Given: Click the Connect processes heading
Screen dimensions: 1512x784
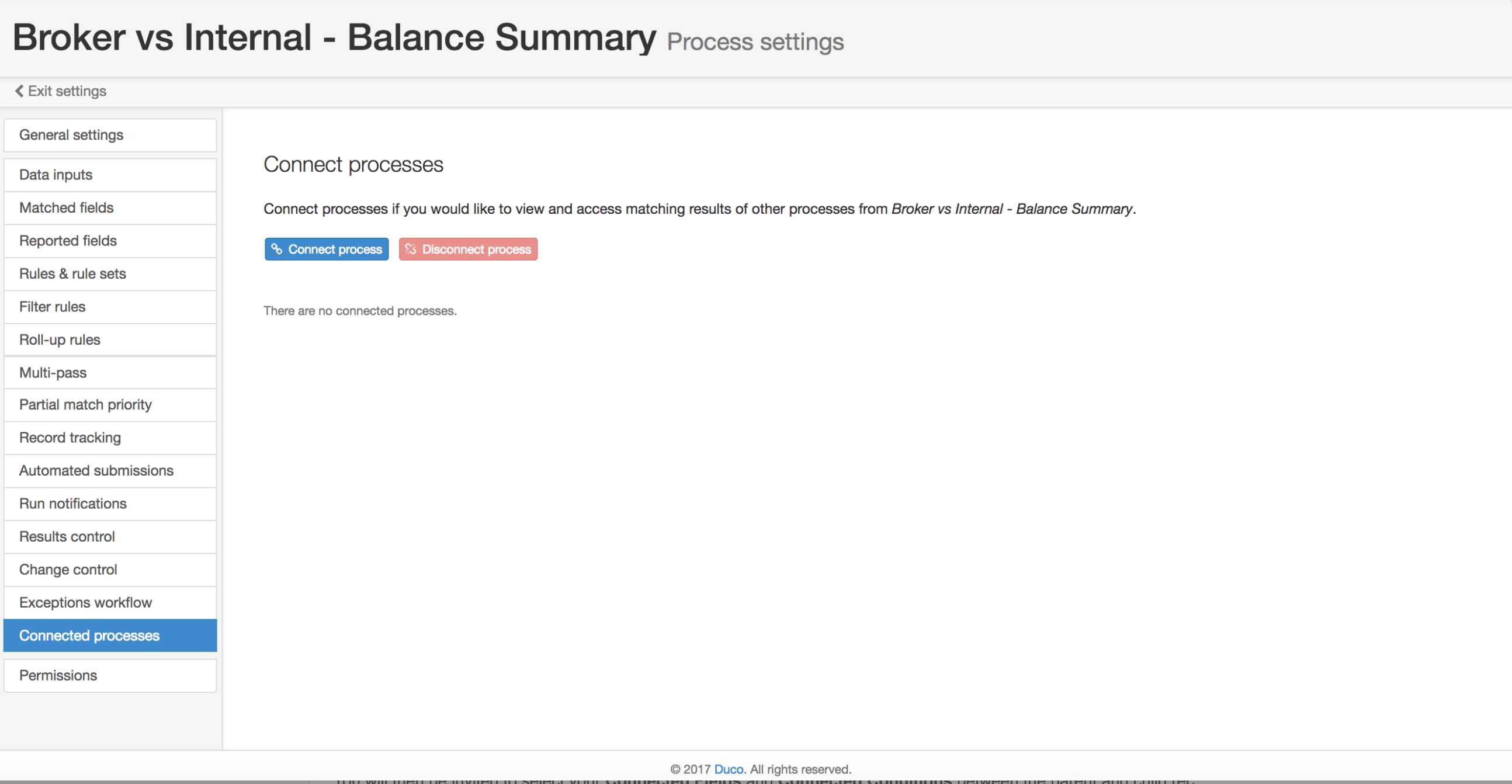Looking at the screenshot, I should (x=353, y=165).
